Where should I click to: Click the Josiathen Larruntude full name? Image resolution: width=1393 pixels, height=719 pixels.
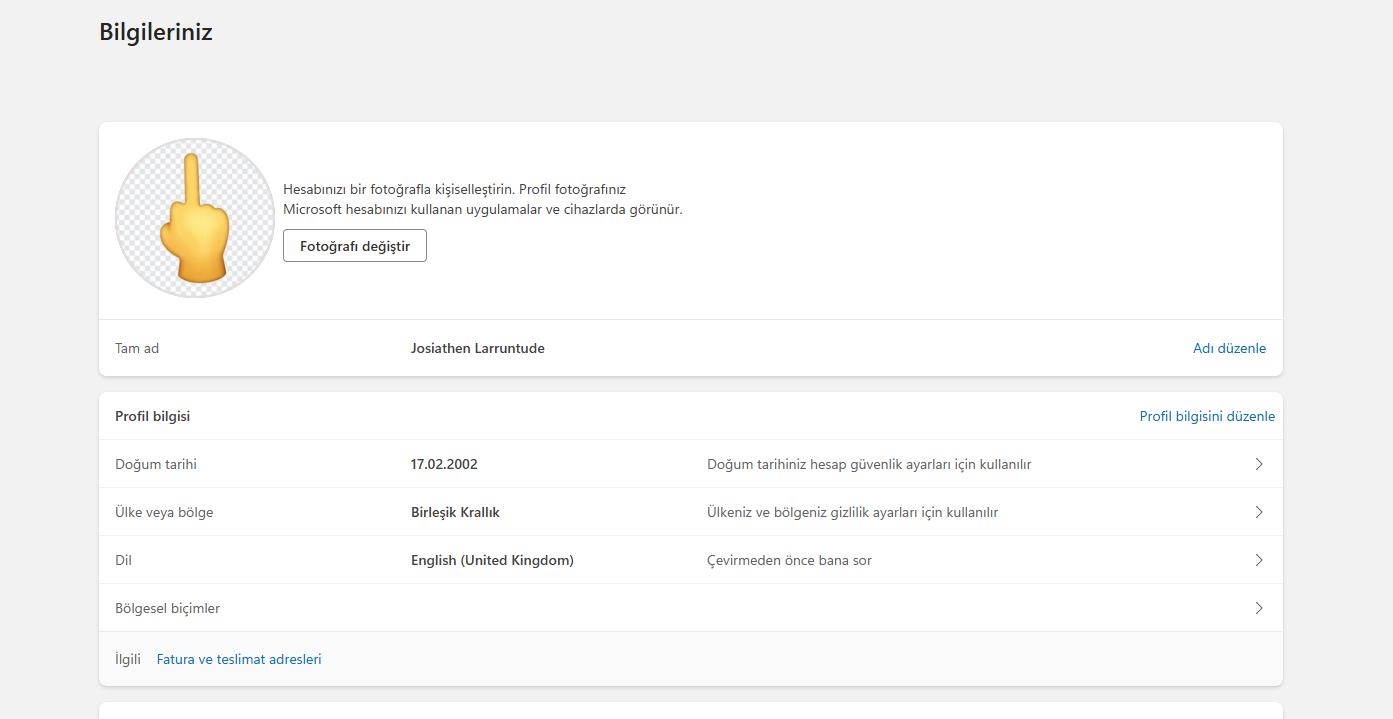coord(478,348)
